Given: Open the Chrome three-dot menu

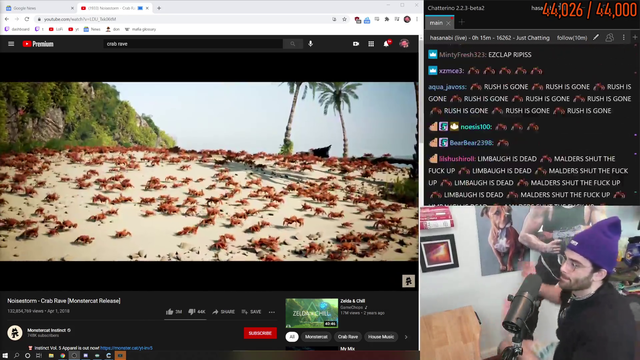Looking at the screenshot, I should pyautogui.click(x=417, y=19).
